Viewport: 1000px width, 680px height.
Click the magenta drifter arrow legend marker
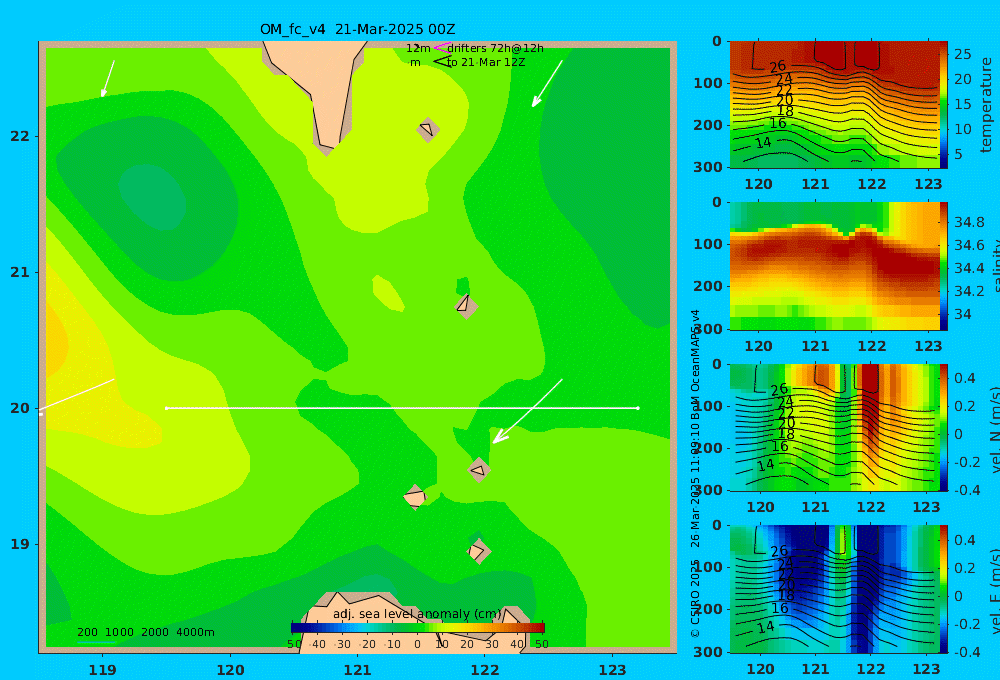click(x=441, y=48)
